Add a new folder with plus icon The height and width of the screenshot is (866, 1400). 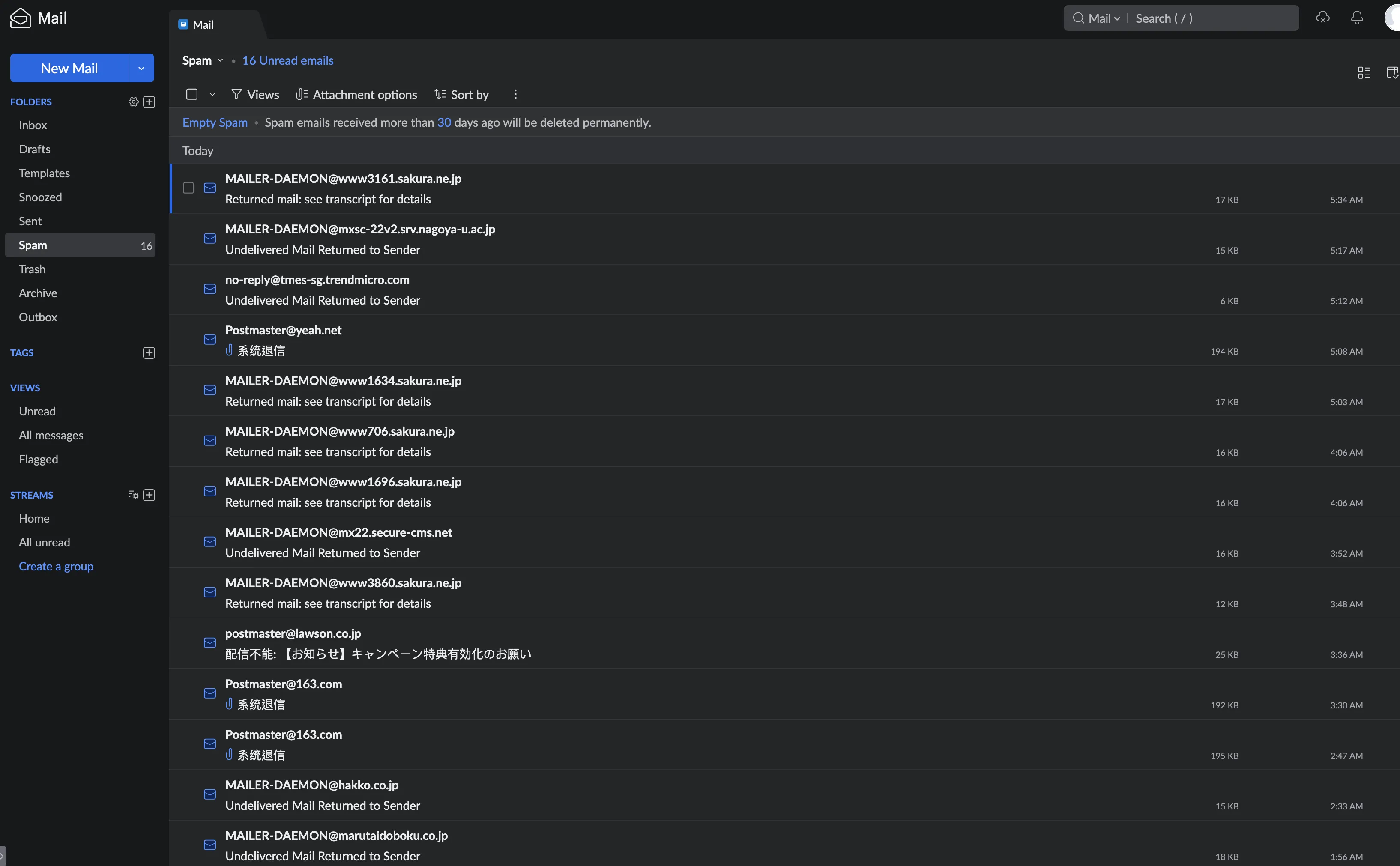149,102
